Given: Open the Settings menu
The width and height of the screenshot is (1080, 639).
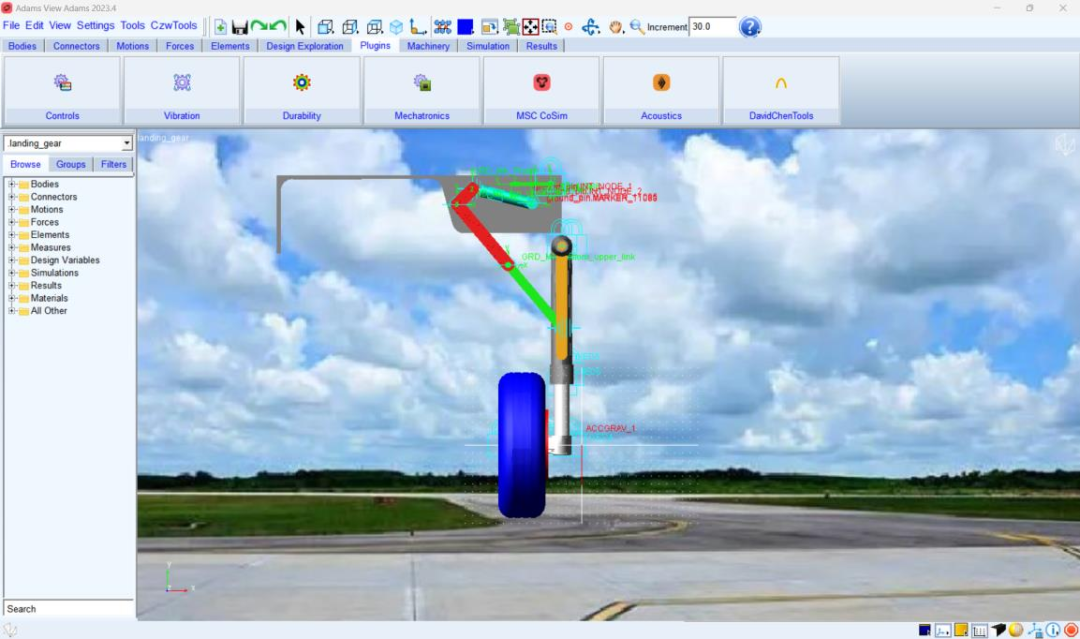Looking at the screenshot, I should pyautogui.click(x=96, y=25).
